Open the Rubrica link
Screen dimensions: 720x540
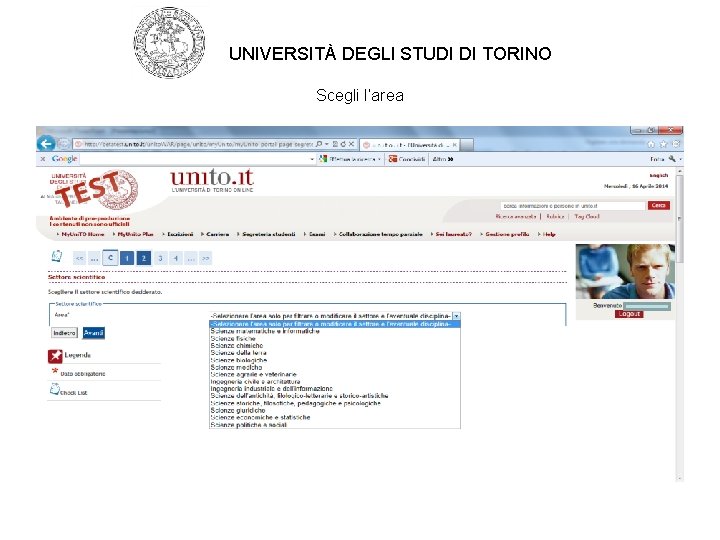click(x=555, y=216)
